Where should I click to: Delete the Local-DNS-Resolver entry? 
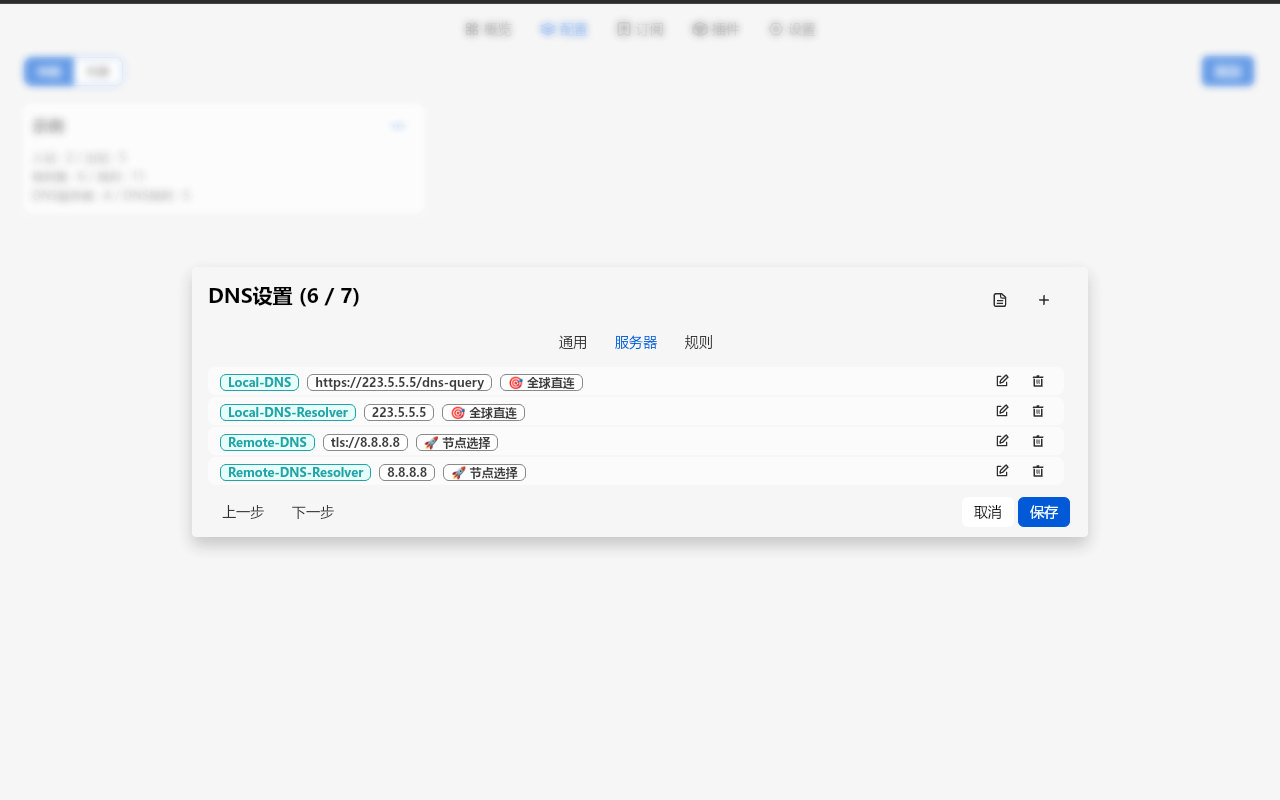[x=1038, y=411]
